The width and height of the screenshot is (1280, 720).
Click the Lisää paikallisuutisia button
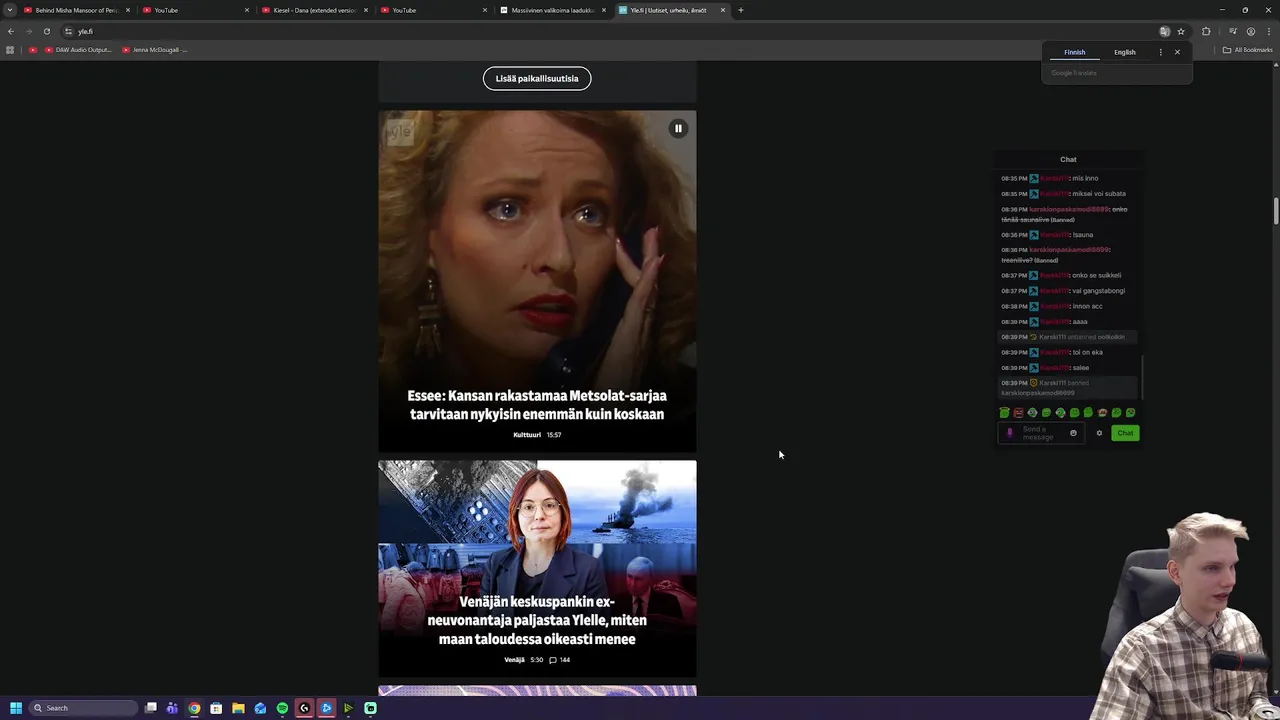(537, 78)
